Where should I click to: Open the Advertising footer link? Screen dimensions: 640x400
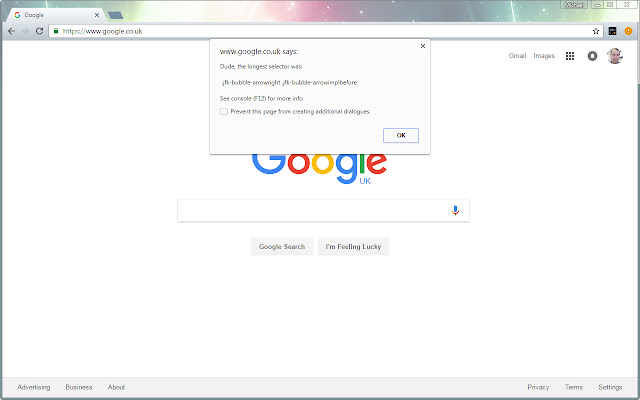point(33,387)
